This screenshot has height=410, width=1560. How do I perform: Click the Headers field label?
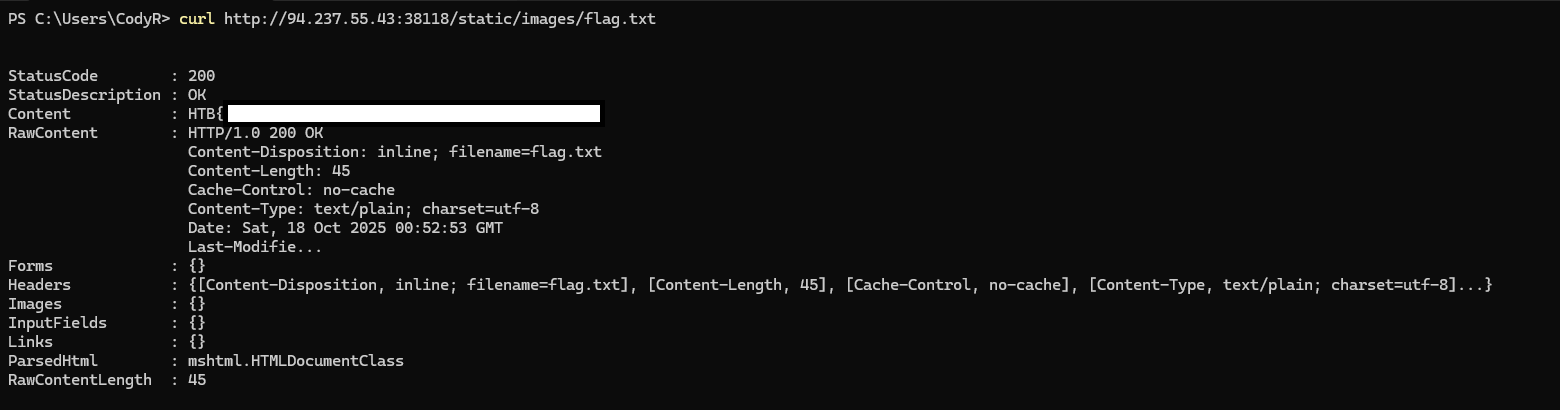tap(39, 285)
